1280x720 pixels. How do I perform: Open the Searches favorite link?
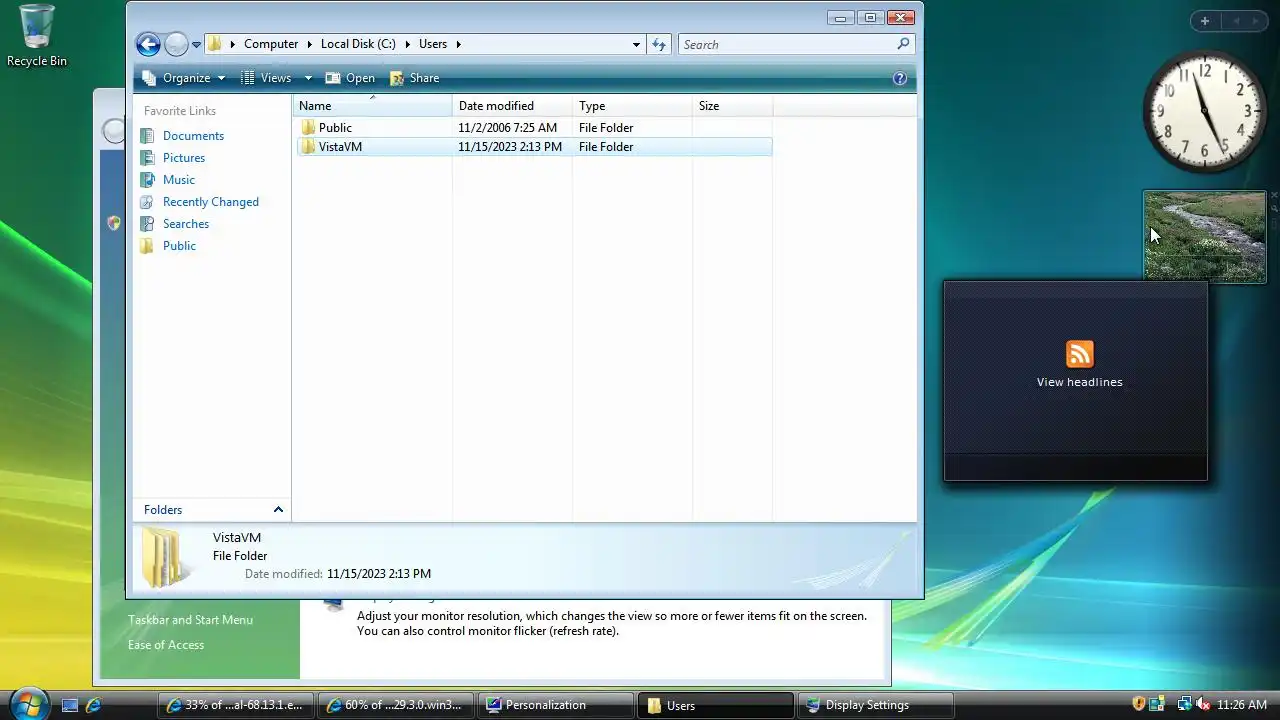(x=186, y=224)
